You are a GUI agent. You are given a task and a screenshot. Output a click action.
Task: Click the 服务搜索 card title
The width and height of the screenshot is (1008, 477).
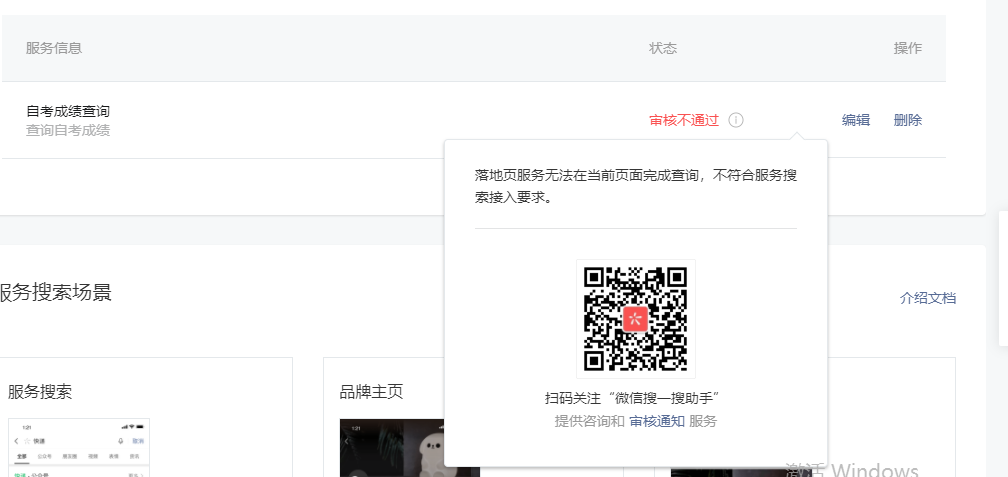tap(40, 392)
